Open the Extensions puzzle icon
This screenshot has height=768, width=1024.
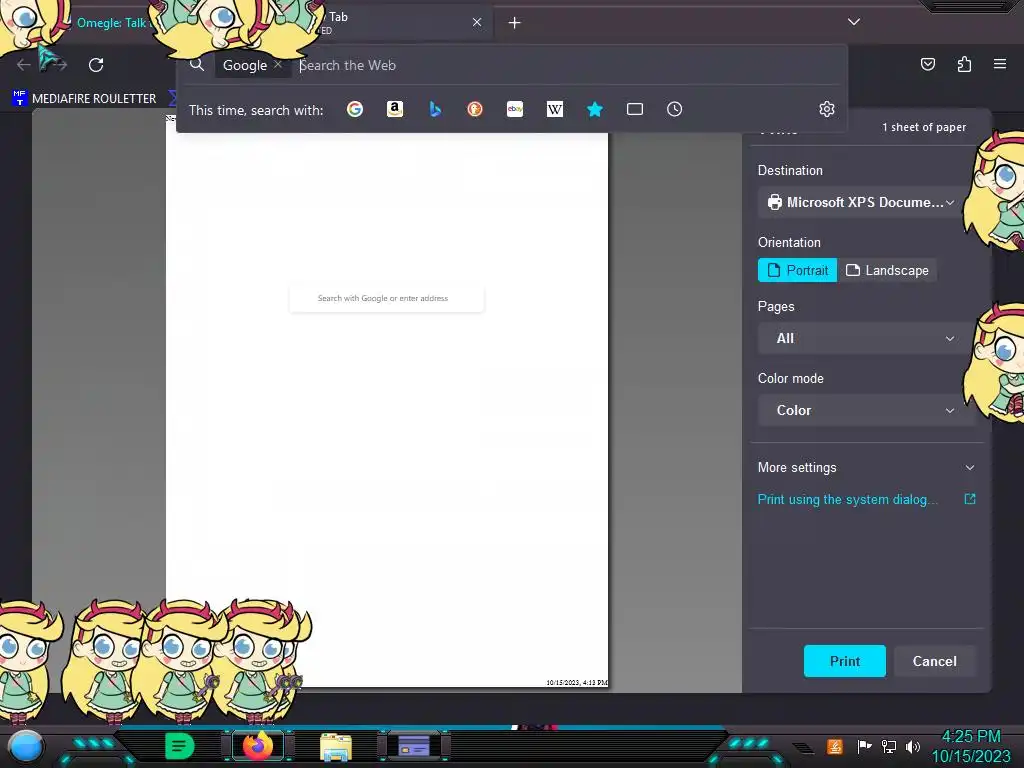tap(964, 64)
